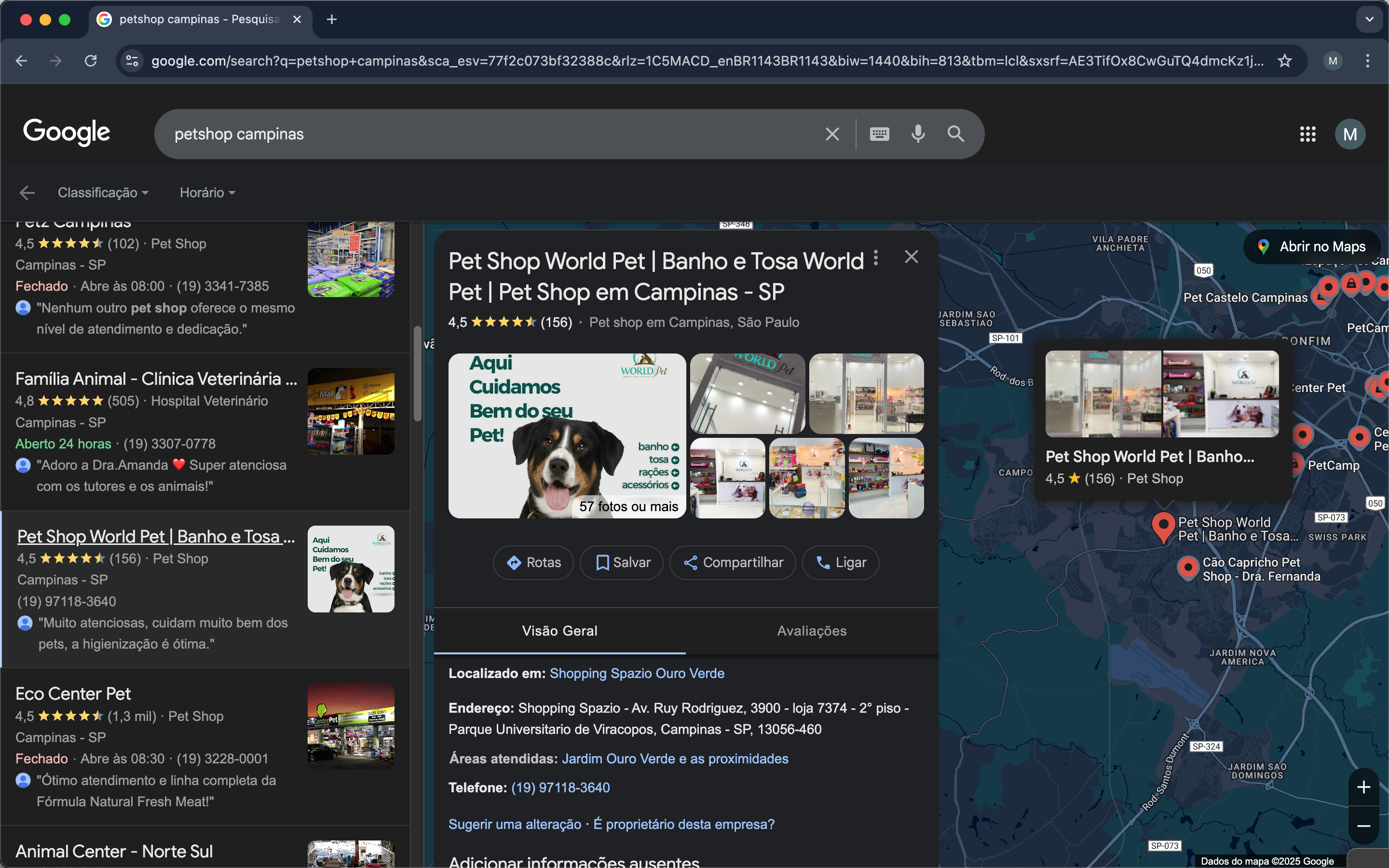The height and width of the screenshot is (868, 1389).
Task: Click the Salvar bookmark button
Action: coord(622,563)
